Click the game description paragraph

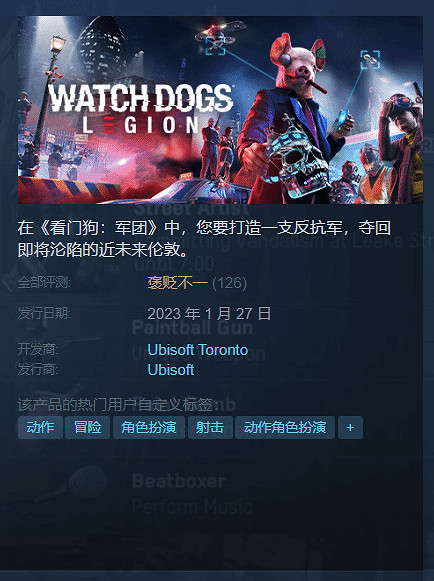(x=204, y=239)
